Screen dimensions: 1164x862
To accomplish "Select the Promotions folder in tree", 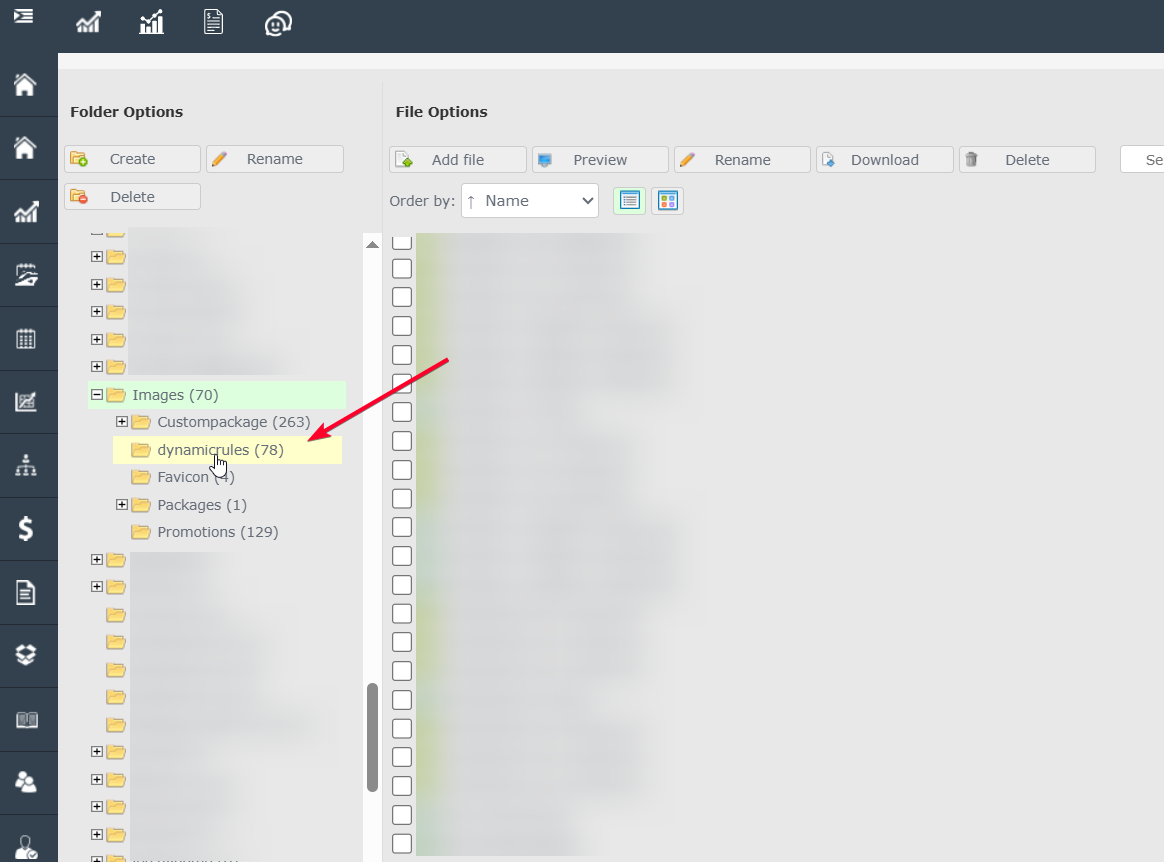I will (217, 532).
